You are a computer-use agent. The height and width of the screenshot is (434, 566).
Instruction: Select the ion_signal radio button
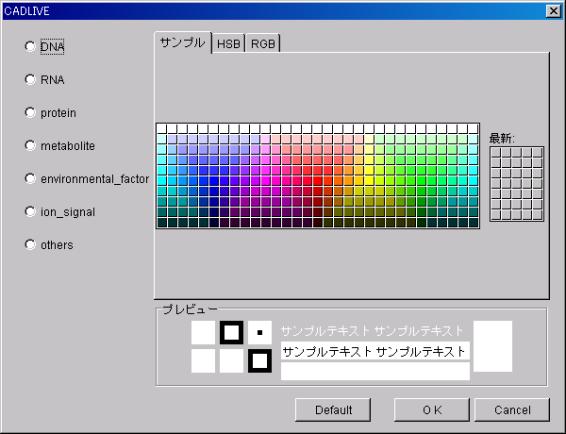click(x=30, y=212)
